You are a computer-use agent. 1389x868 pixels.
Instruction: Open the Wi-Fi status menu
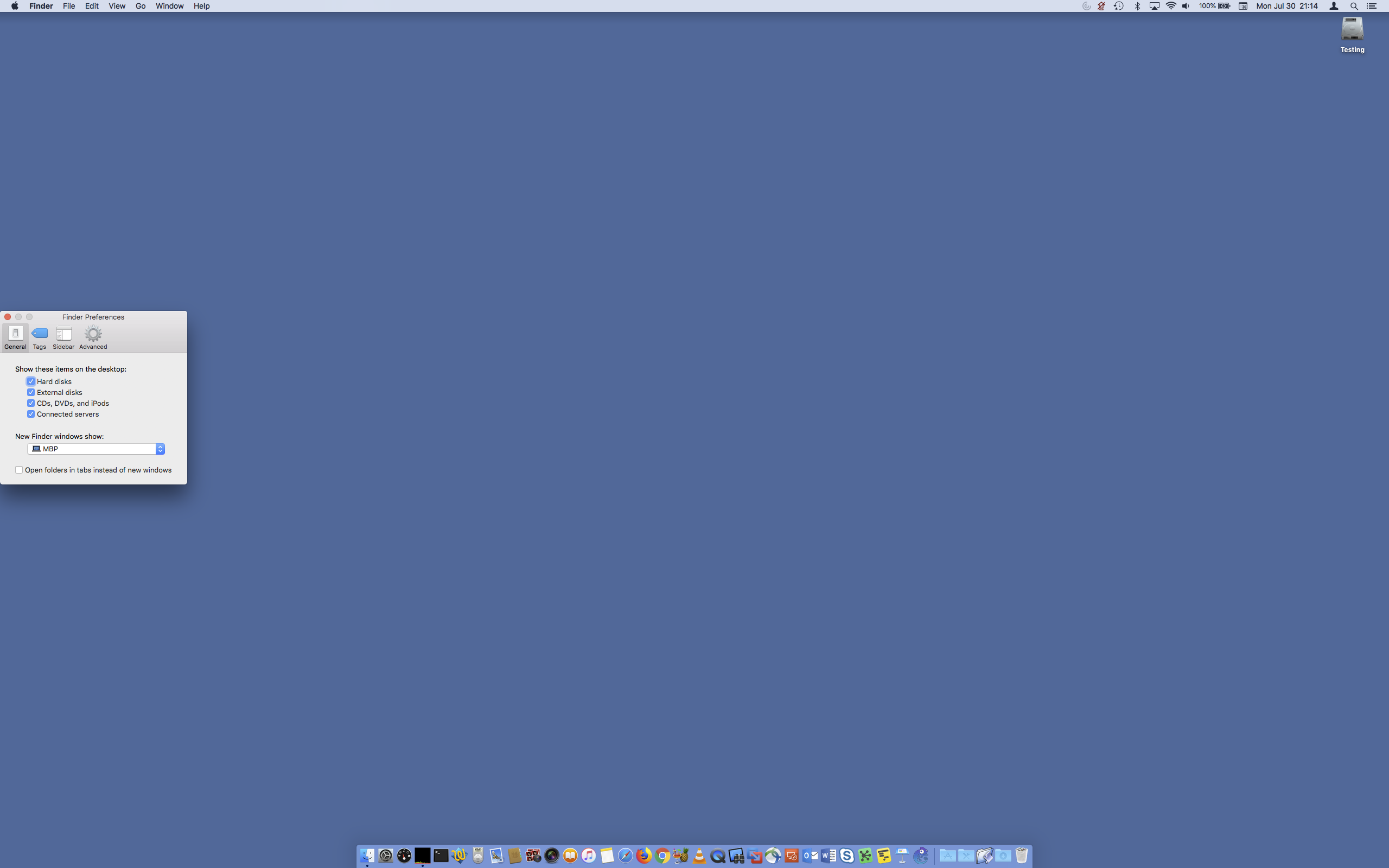pos(1171,6)
